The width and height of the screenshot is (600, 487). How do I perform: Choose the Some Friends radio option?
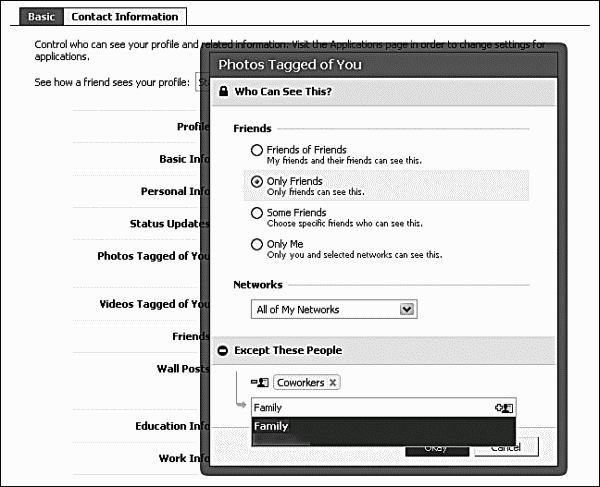[x=257, y=213]
